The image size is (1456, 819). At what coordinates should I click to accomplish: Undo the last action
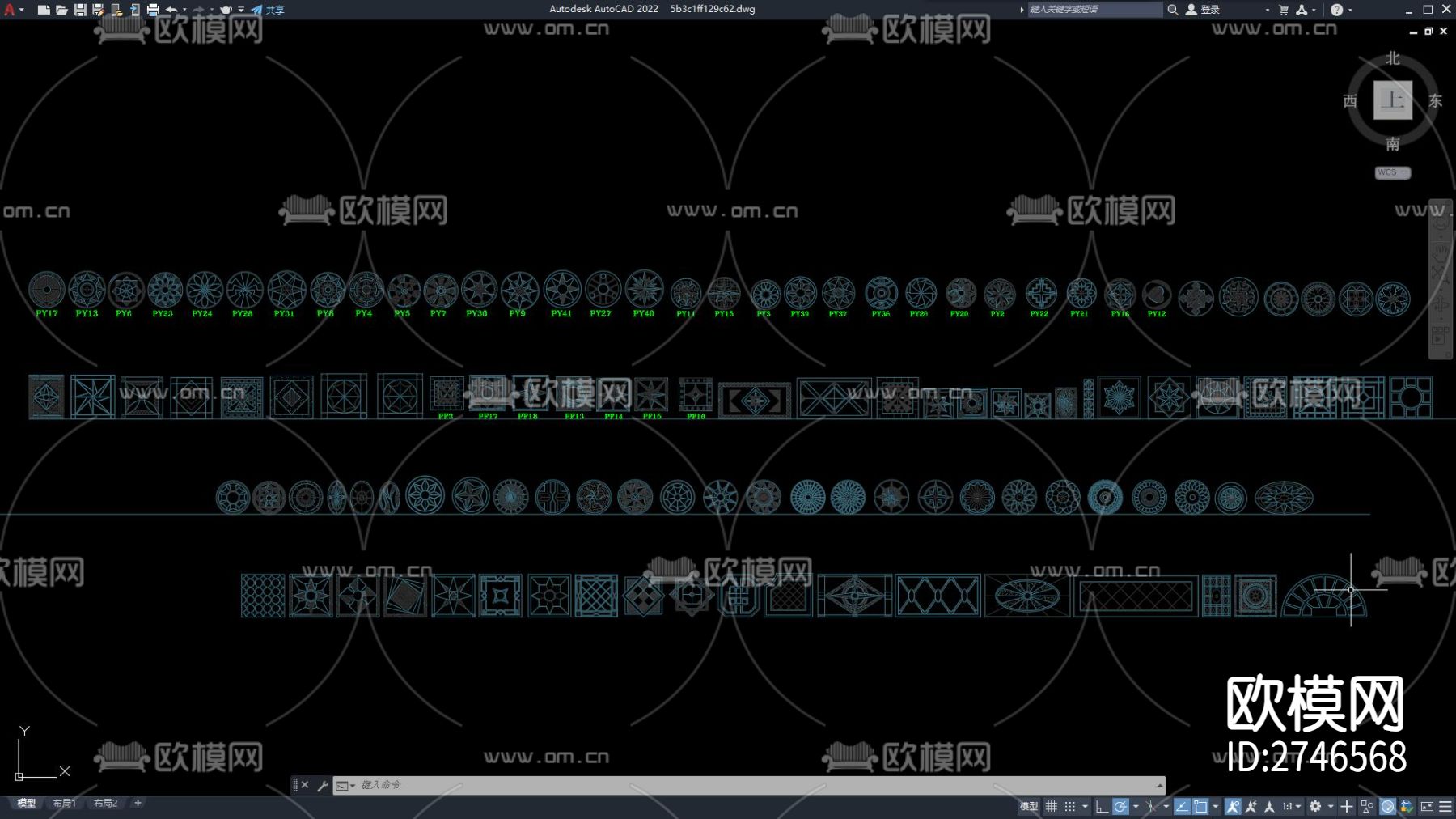point(171,10)
